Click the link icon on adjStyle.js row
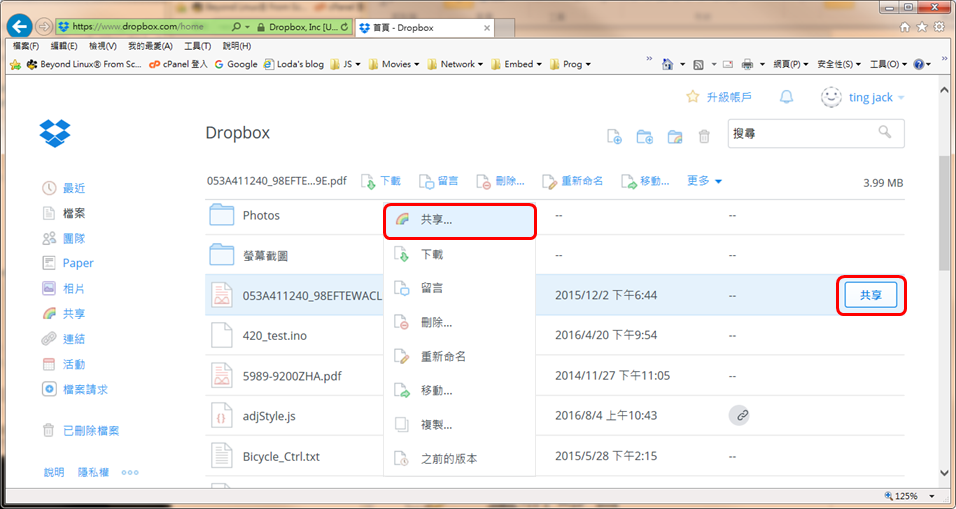 tap(739, 416)
